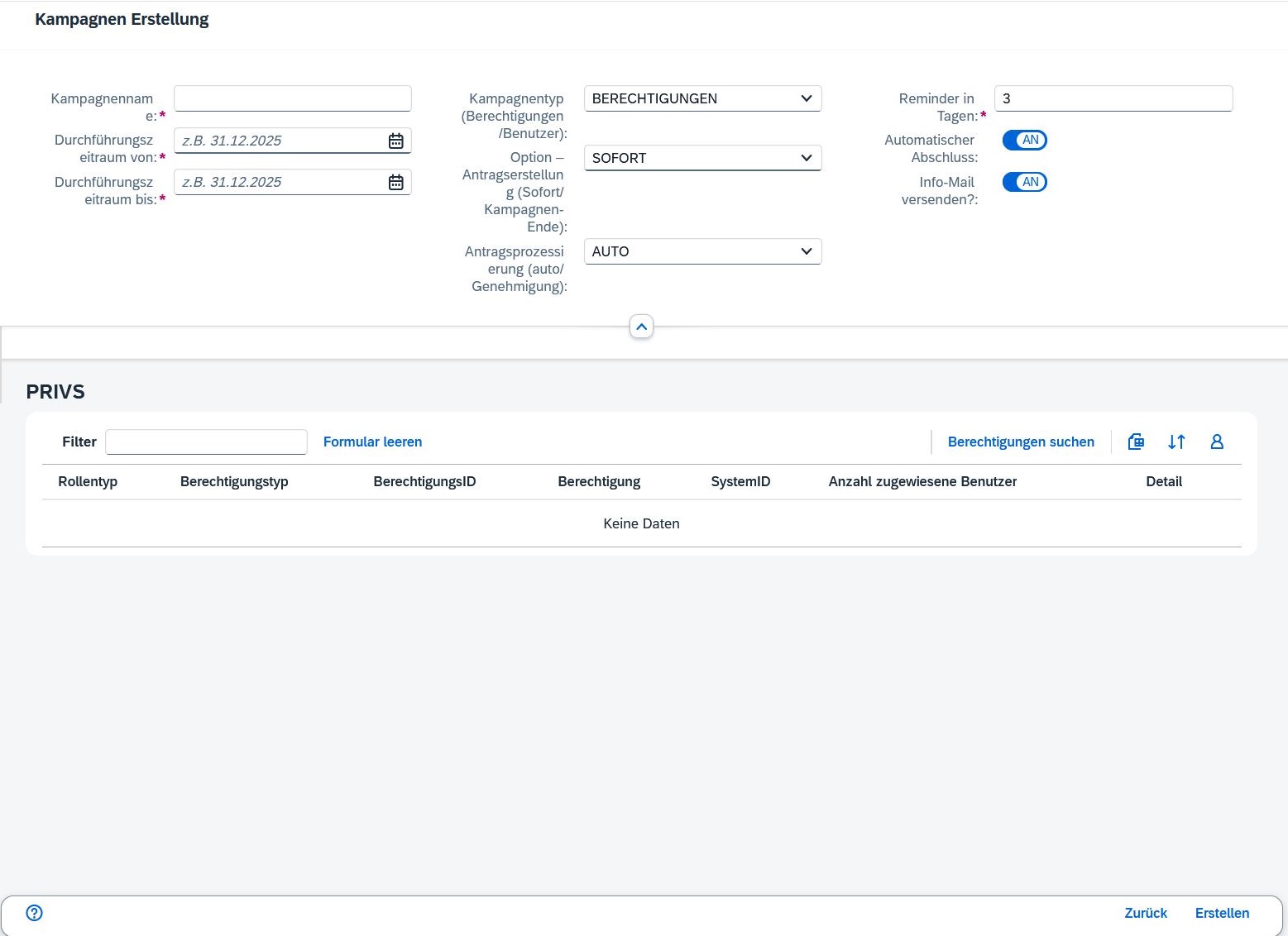This screenshot has width=1288, height=936.
Task: Click the user icon in PRIVS toolbar
Action: [x=1216, y=442]
